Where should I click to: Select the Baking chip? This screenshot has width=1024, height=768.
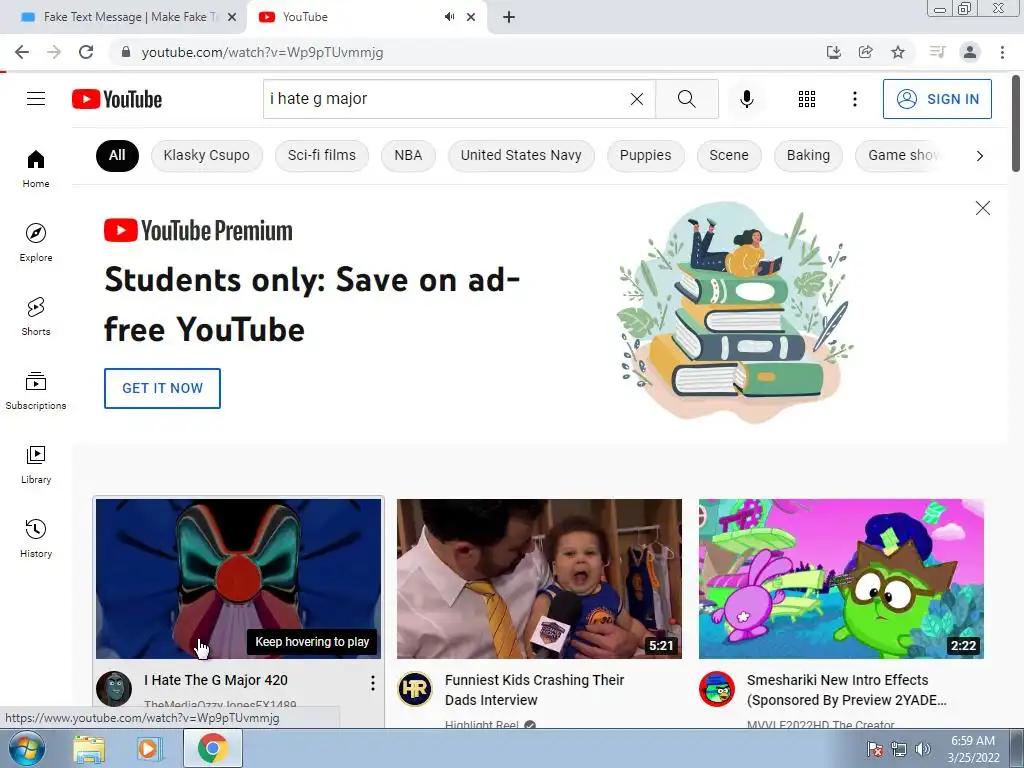pyautogui.click(x=808, y=155)
